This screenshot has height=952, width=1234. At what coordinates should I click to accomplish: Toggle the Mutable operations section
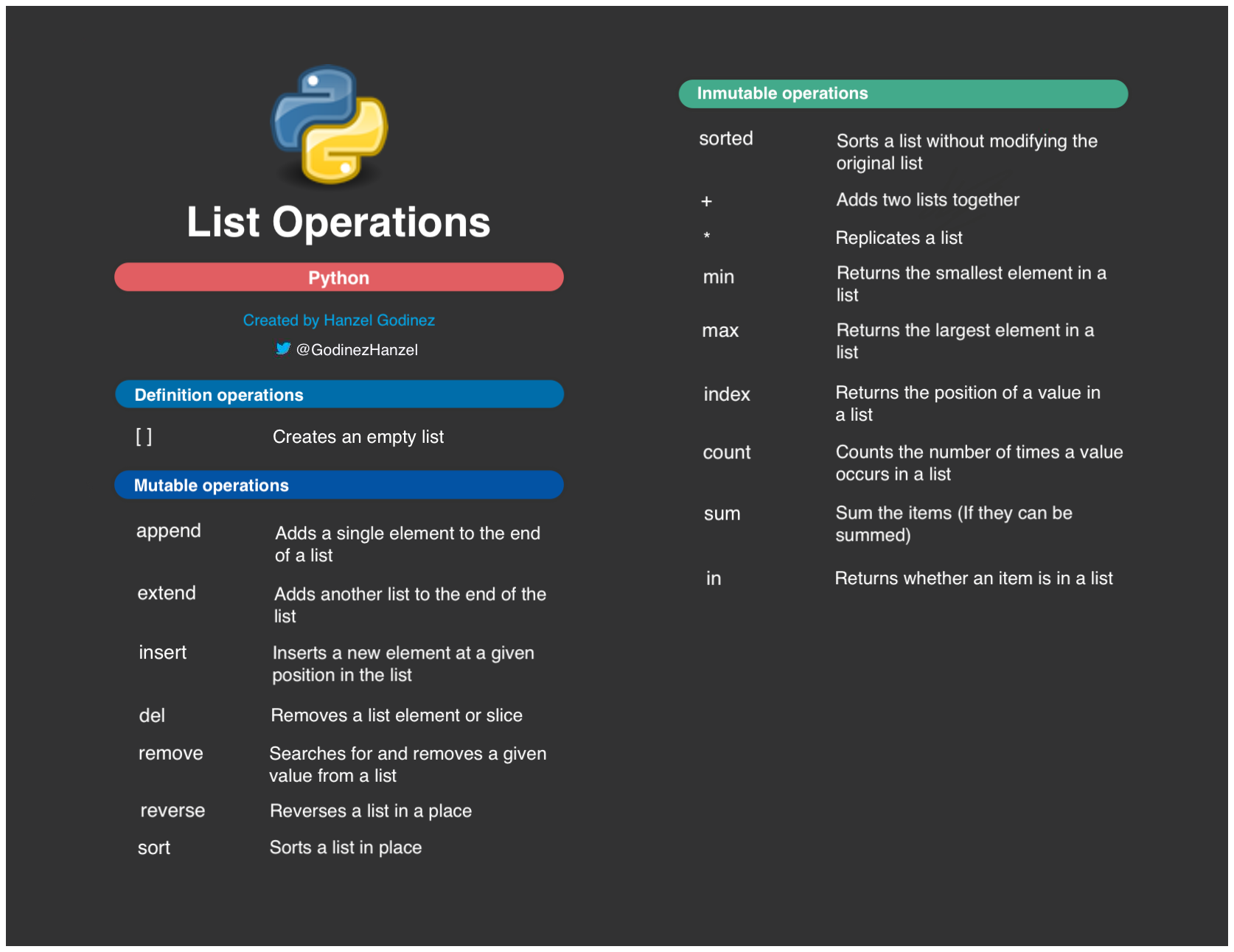coord(338,485)
